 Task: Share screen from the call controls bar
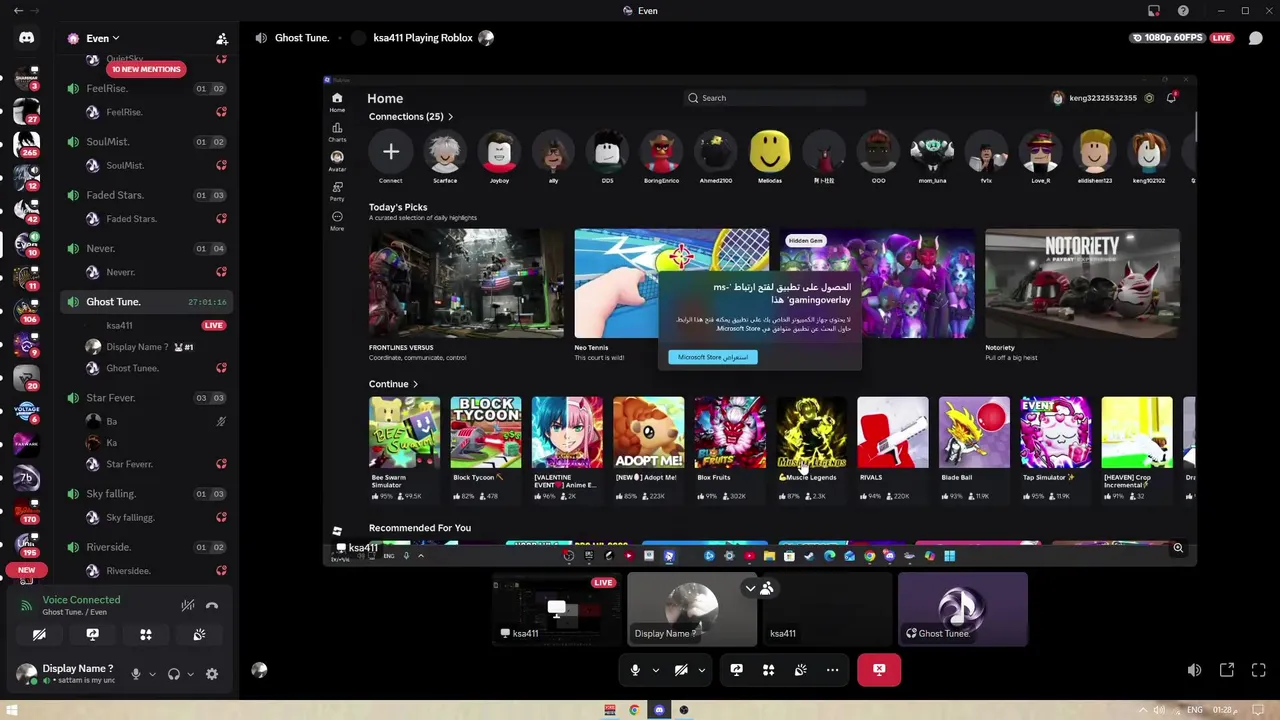pos(737,670)
